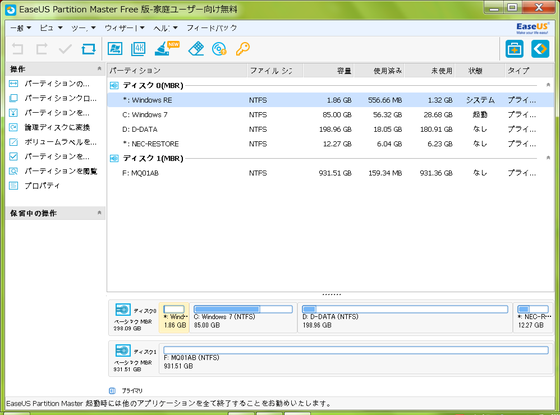Image resolution: width=560 pixels, height=415 pixels.
Task: Collapse the Pending Operations section
Action: pos(99,213)
